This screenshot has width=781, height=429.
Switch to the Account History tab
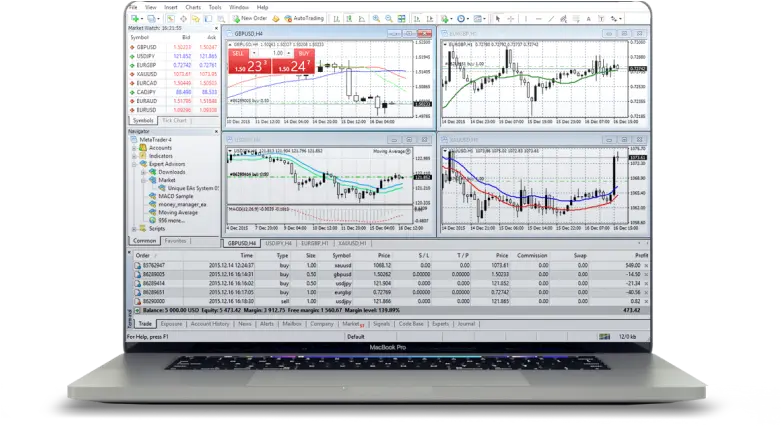point(209,324)
